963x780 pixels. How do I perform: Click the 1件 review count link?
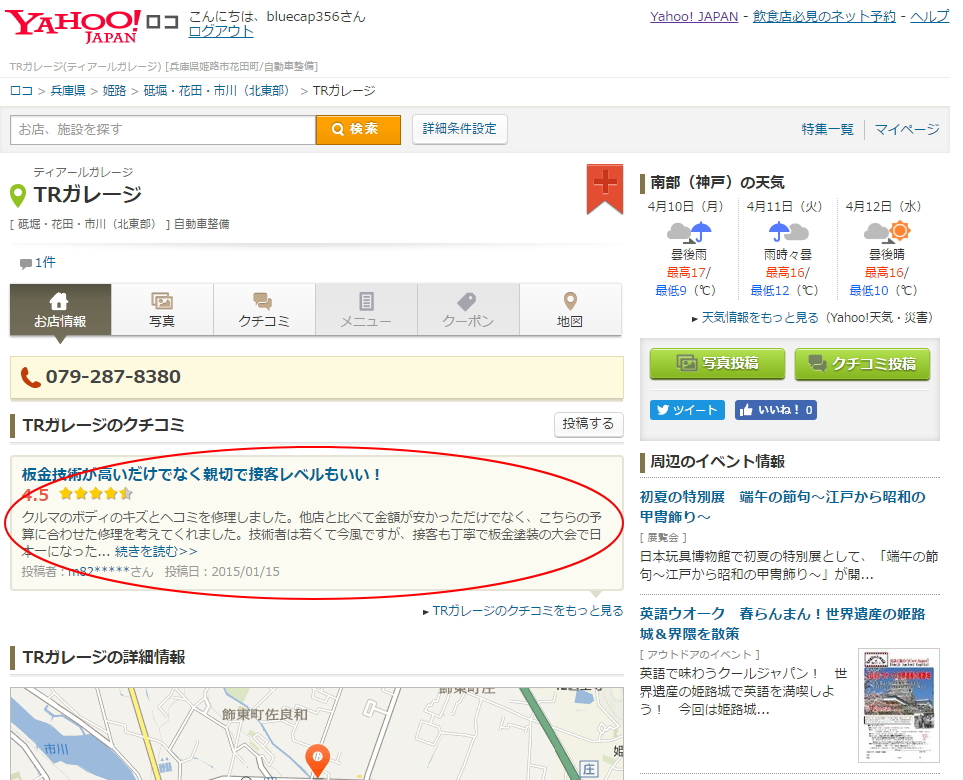coord(45,263)
